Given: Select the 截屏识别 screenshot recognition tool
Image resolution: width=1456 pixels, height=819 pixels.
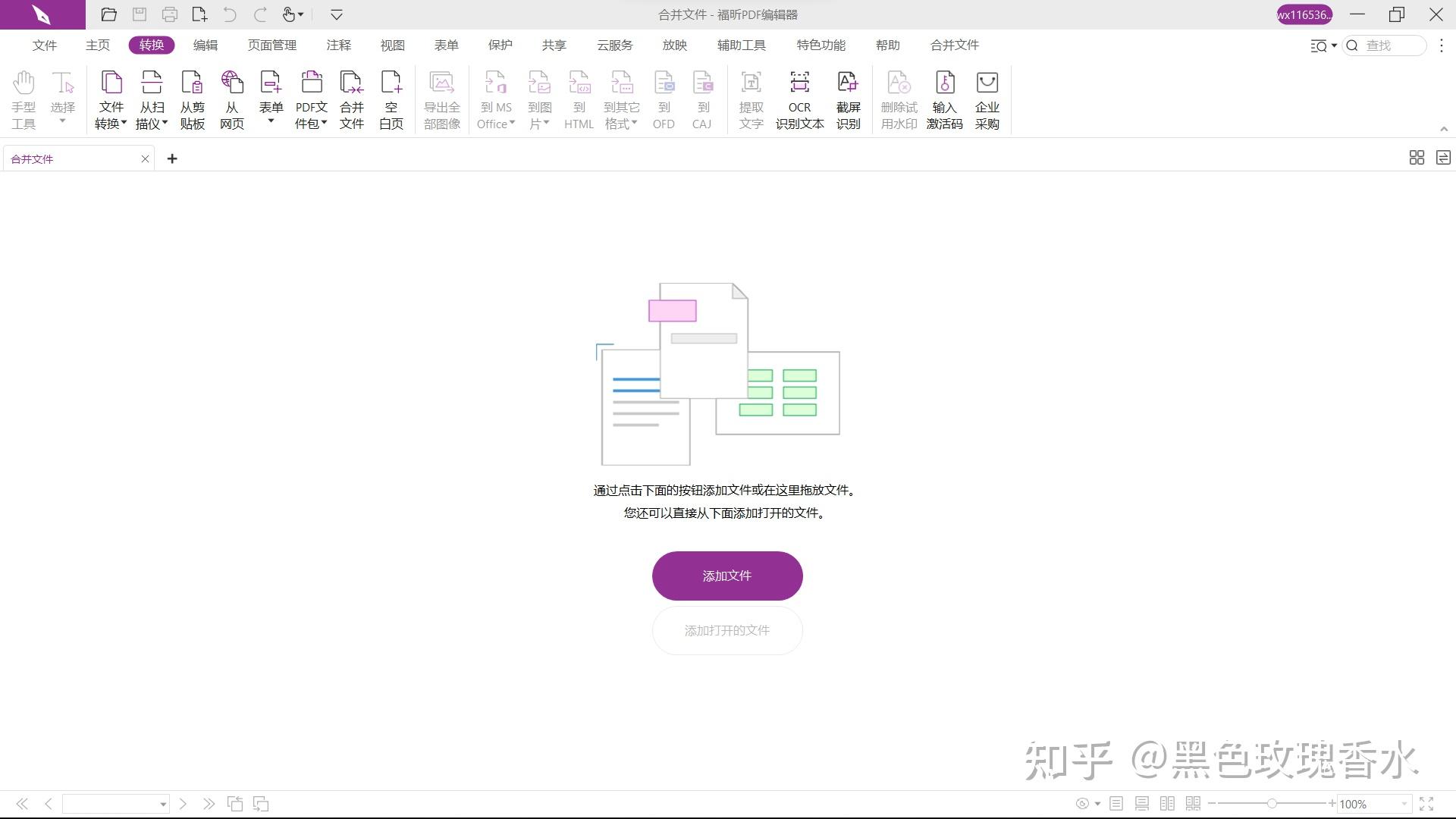Looking at the screenshot, I should tap(848, 99).
